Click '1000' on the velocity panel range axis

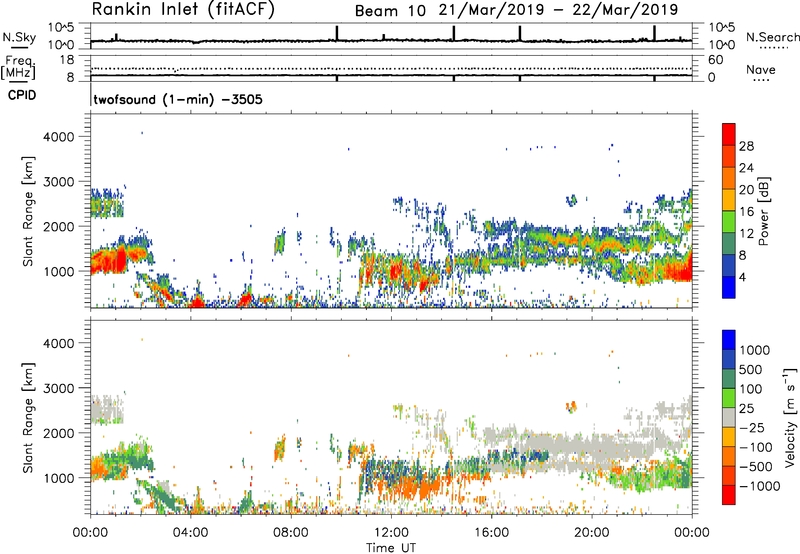pyautogui.click(x=58, y=478)
